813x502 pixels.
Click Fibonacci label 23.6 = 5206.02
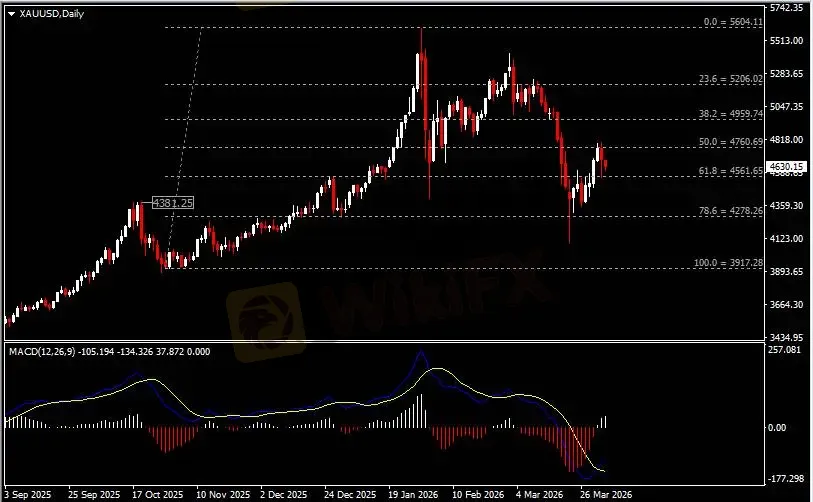tap(731, 79)
